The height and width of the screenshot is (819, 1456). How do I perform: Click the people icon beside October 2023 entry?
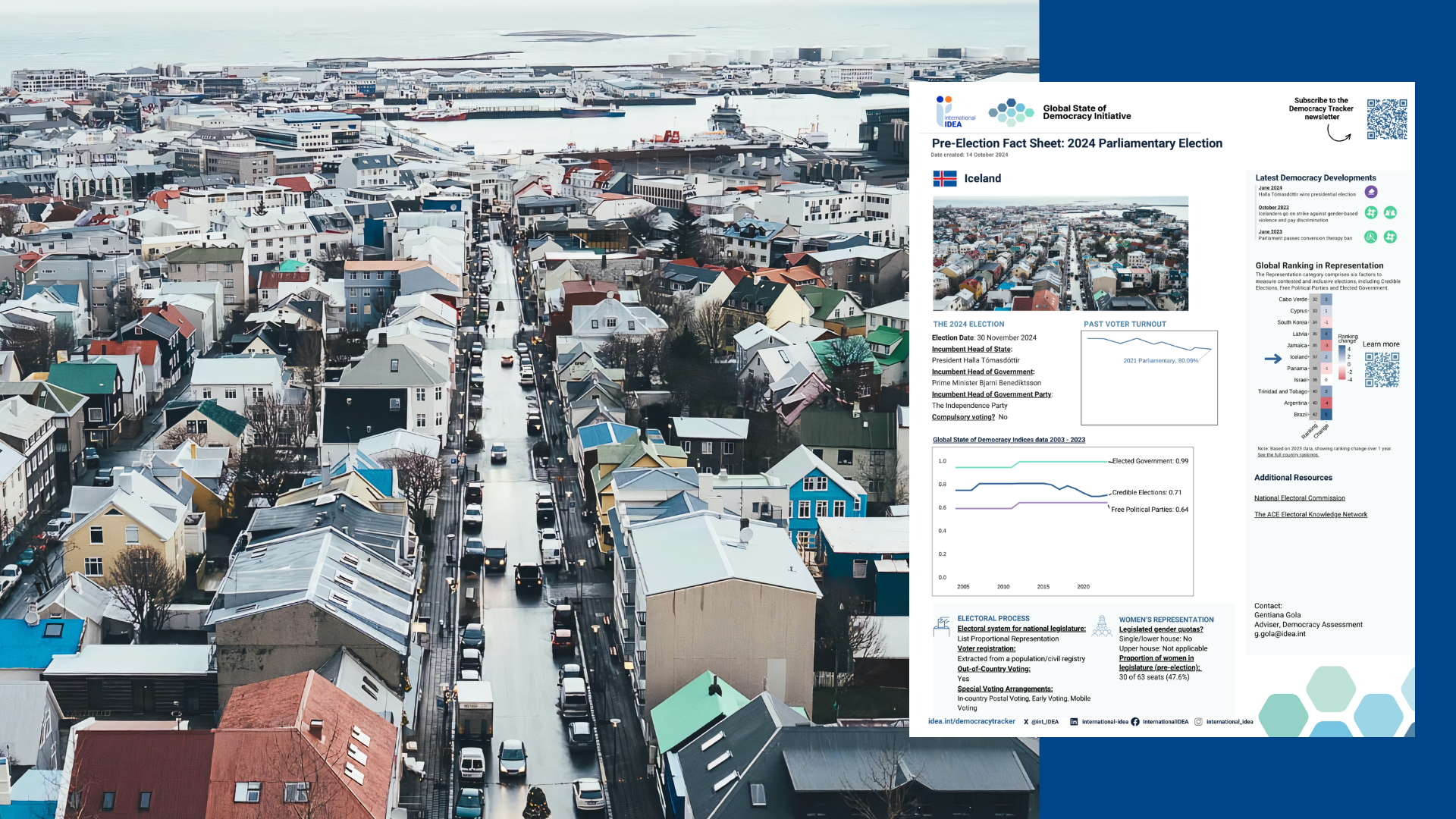coord(1390,213)
